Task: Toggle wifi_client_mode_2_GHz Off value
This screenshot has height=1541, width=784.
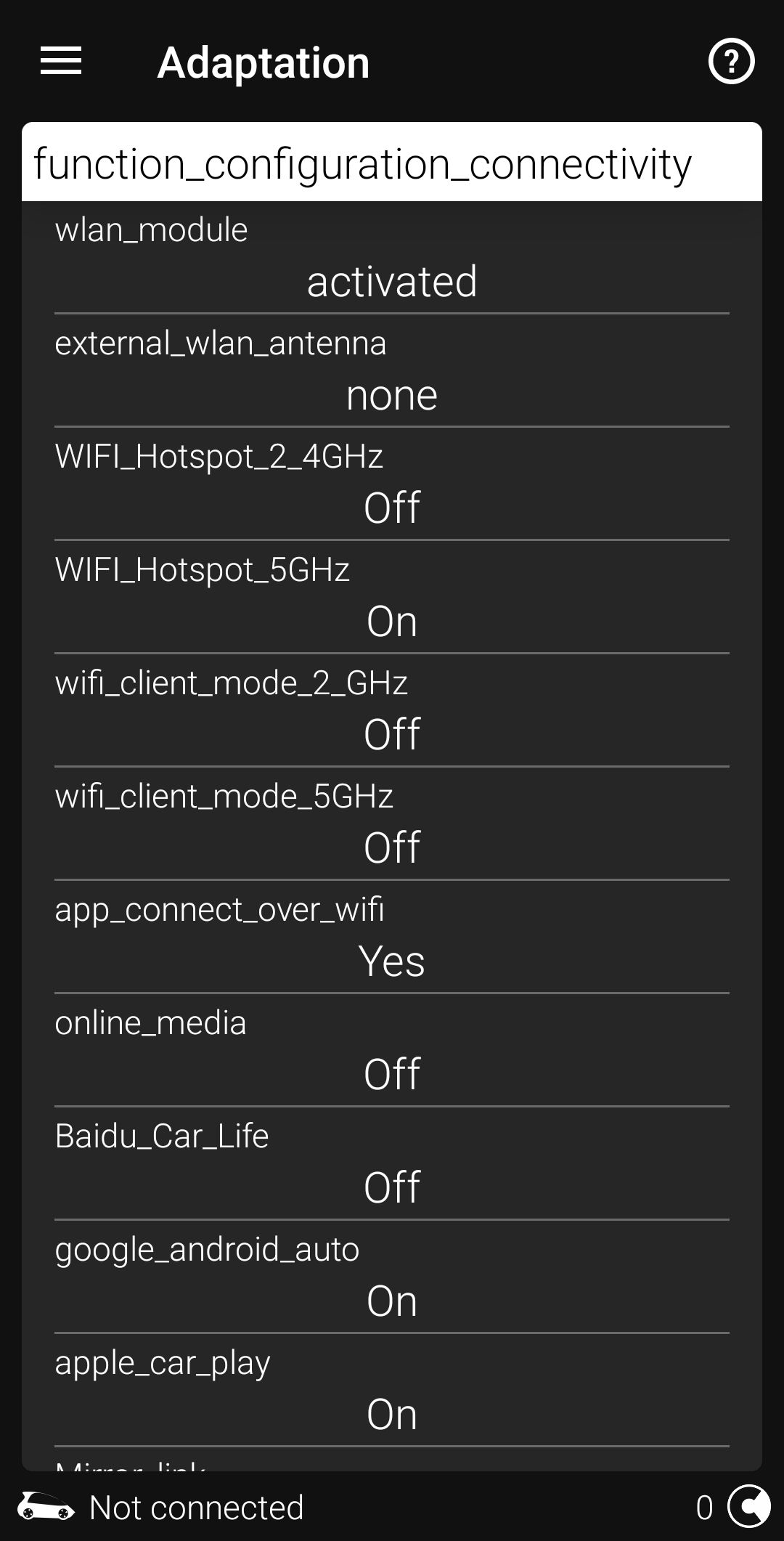Action: (392, 734)
